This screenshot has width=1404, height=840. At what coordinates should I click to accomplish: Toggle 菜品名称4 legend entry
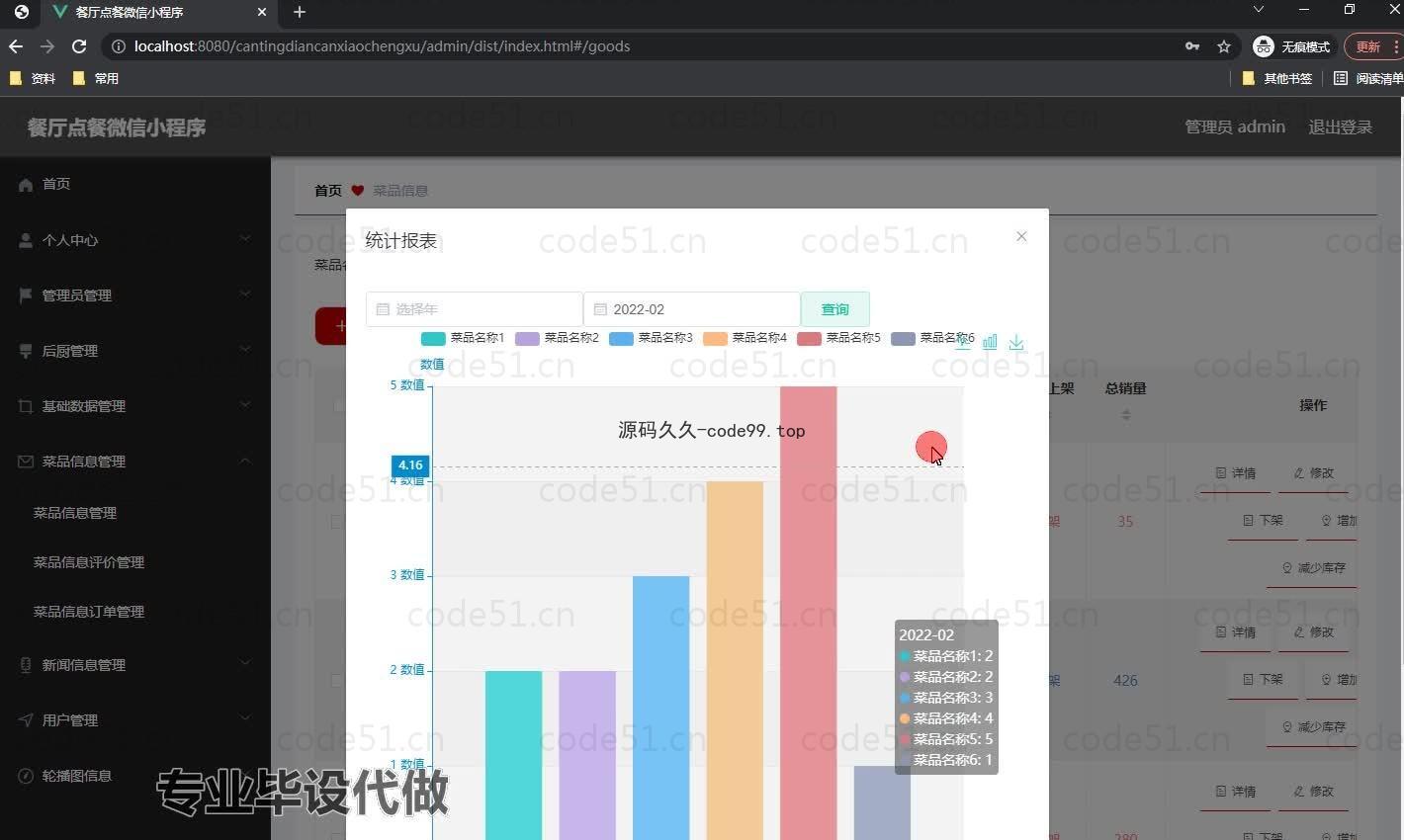click(745, 338)
